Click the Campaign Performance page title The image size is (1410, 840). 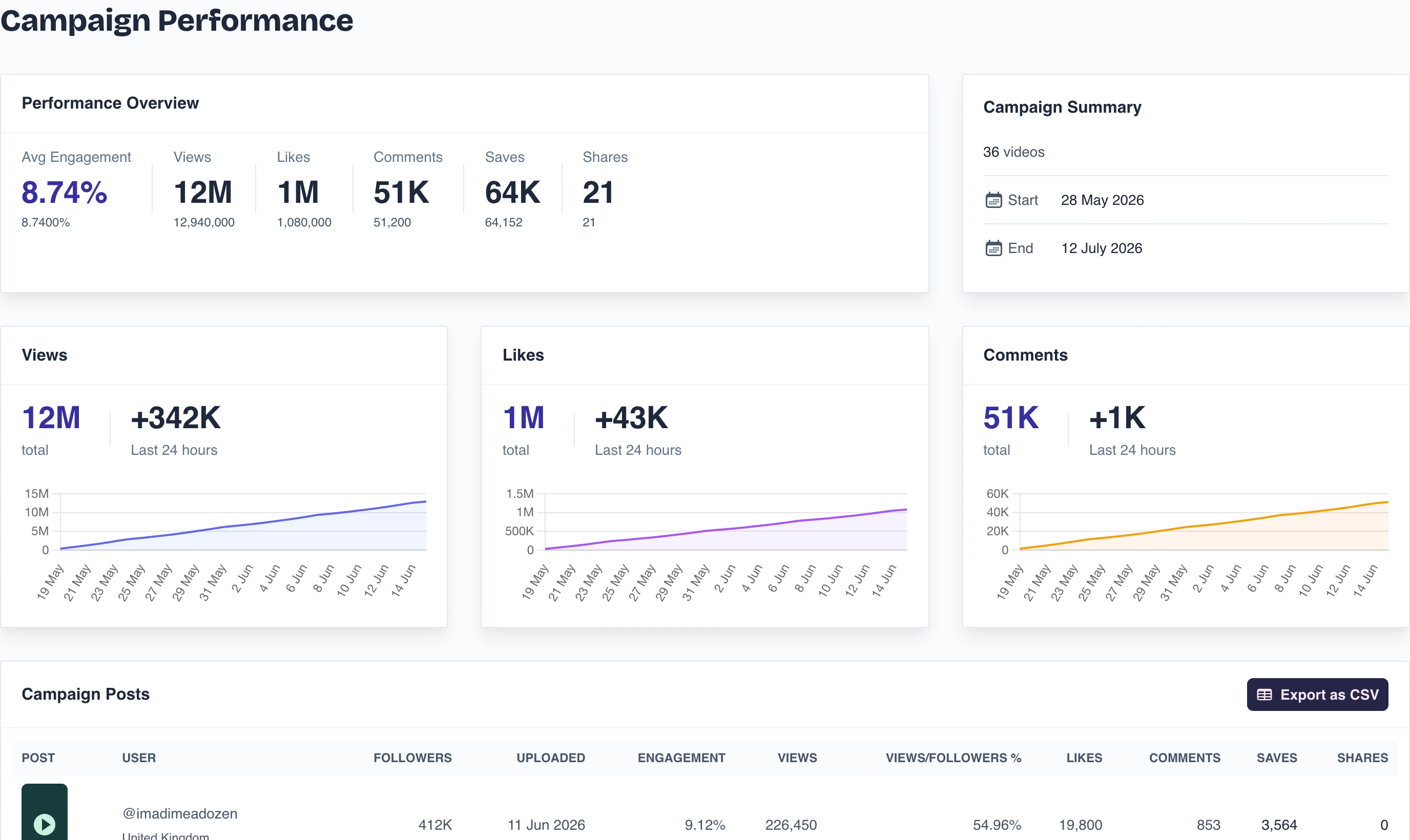click(x=177, y=20)
